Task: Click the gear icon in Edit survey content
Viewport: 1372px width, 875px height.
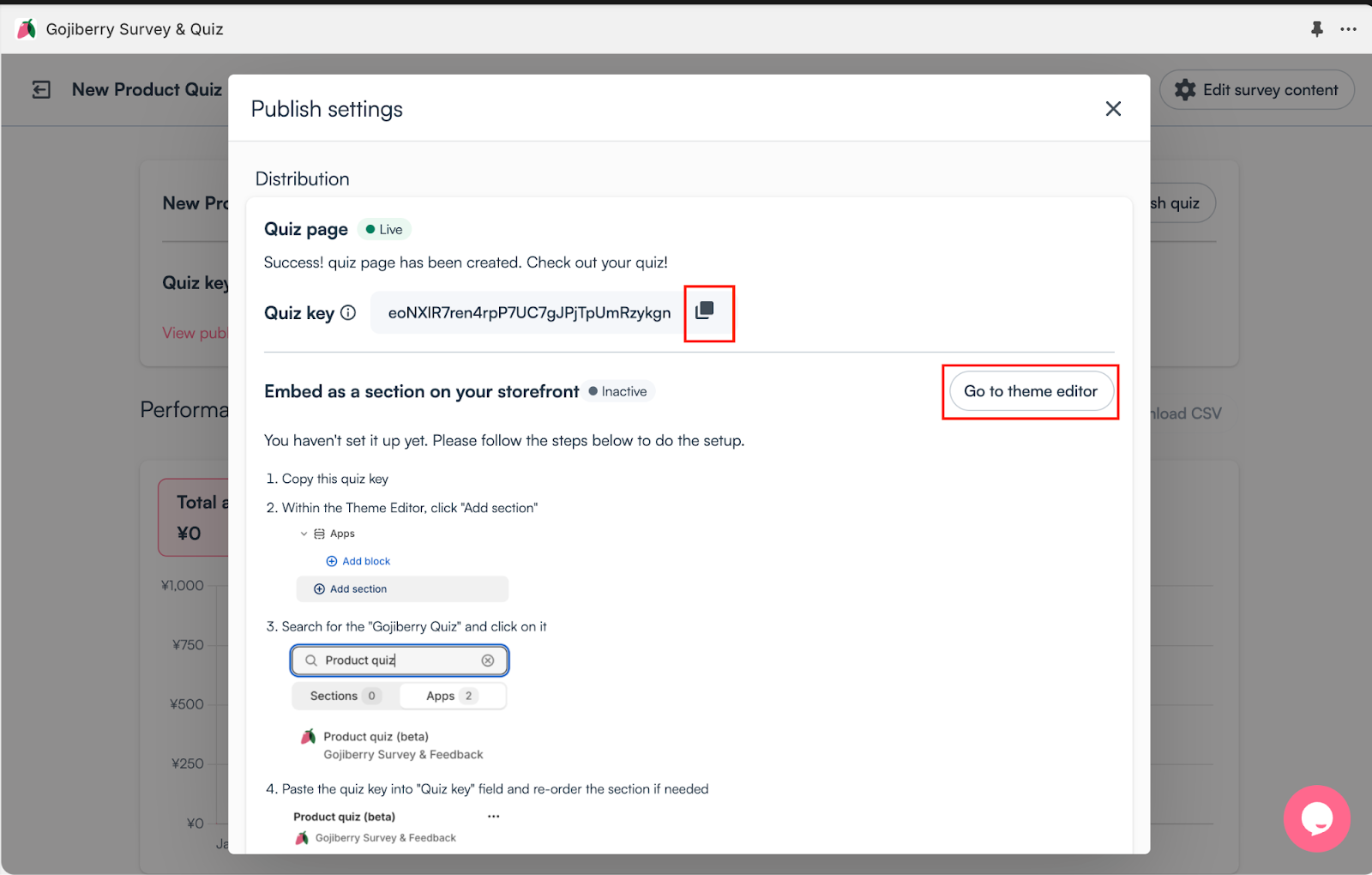Action: (1185, 90)
